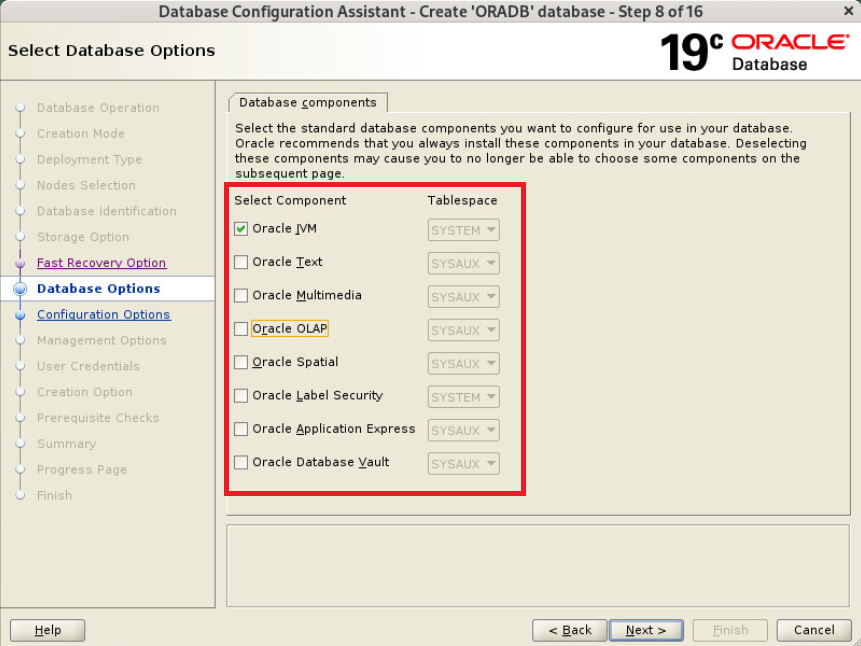Click the Management Options step label

pos(102,340)
